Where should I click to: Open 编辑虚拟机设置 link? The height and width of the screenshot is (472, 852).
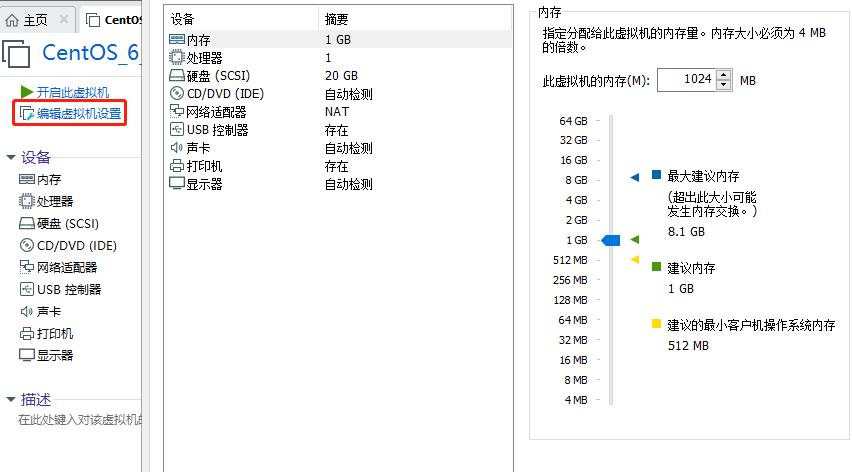[x=79, y=114]
